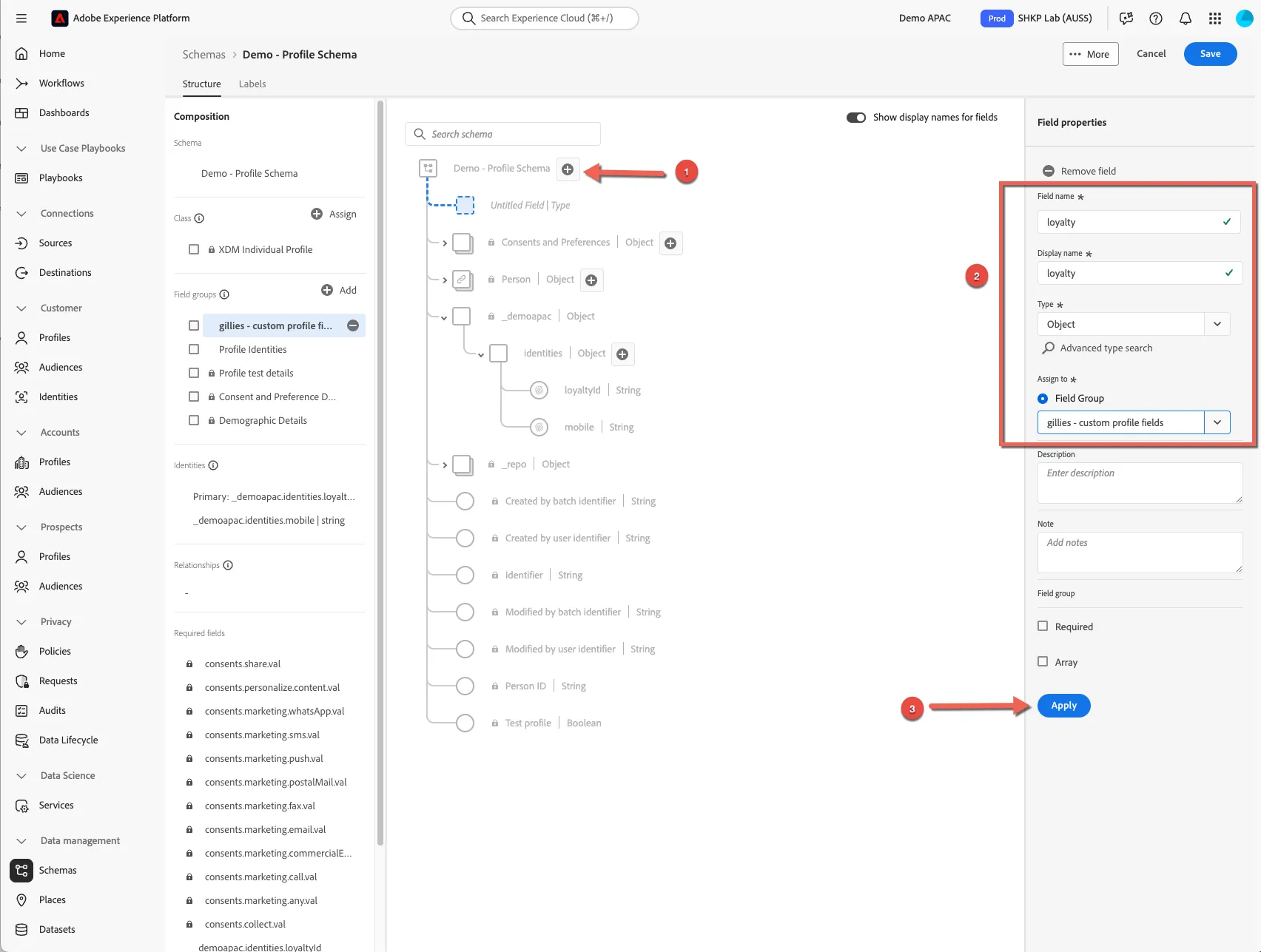
Task: Click the Cancel button
Action: click(x=1151, y=53)
